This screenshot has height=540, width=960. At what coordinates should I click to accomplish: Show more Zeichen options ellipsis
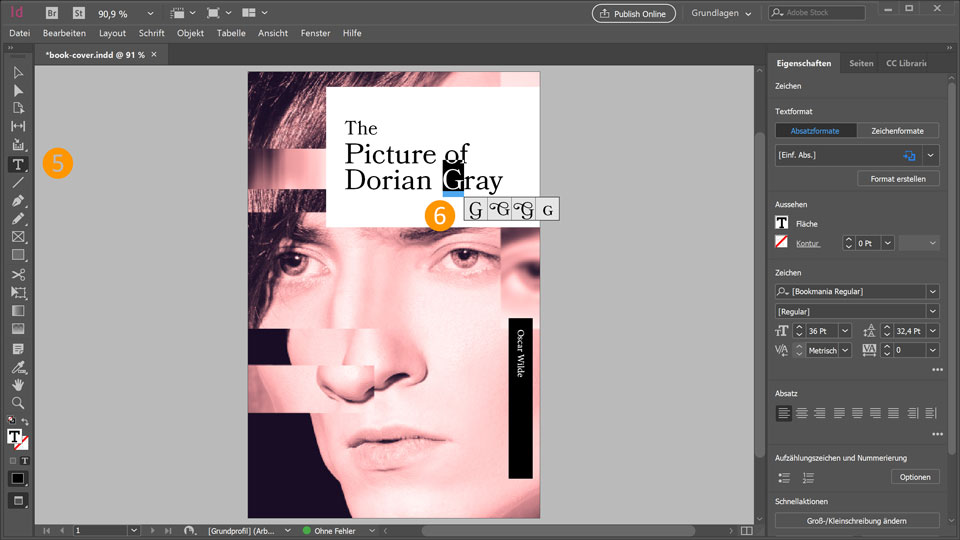click(x=937, y=370)
